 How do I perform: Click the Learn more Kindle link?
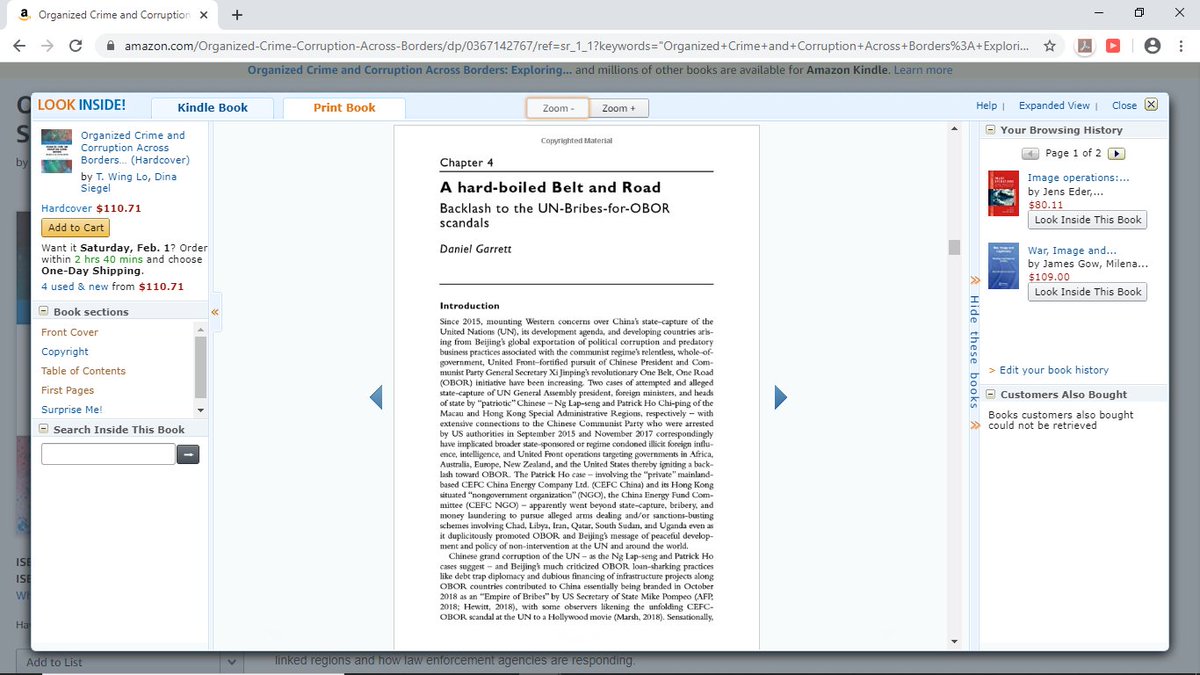(x=923, y=70)
